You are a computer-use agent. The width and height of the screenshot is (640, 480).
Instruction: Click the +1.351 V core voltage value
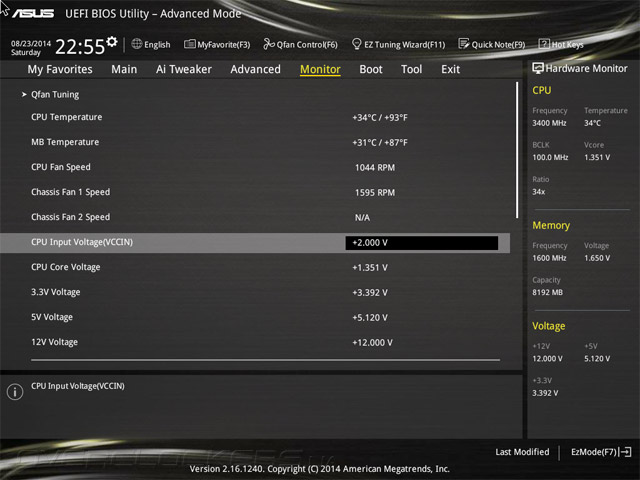click(370, 267)
